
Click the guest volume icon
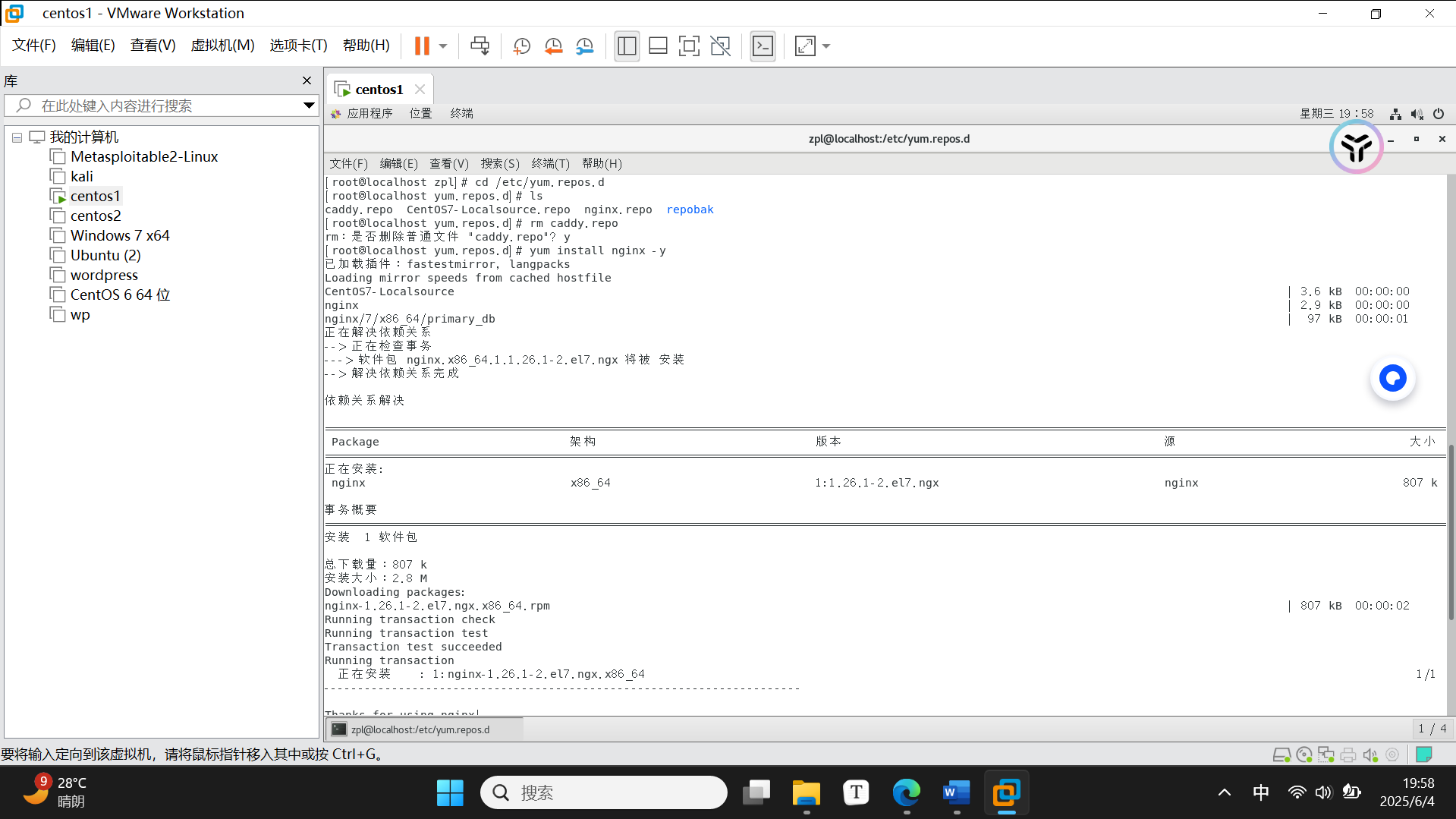point(1417,114)
